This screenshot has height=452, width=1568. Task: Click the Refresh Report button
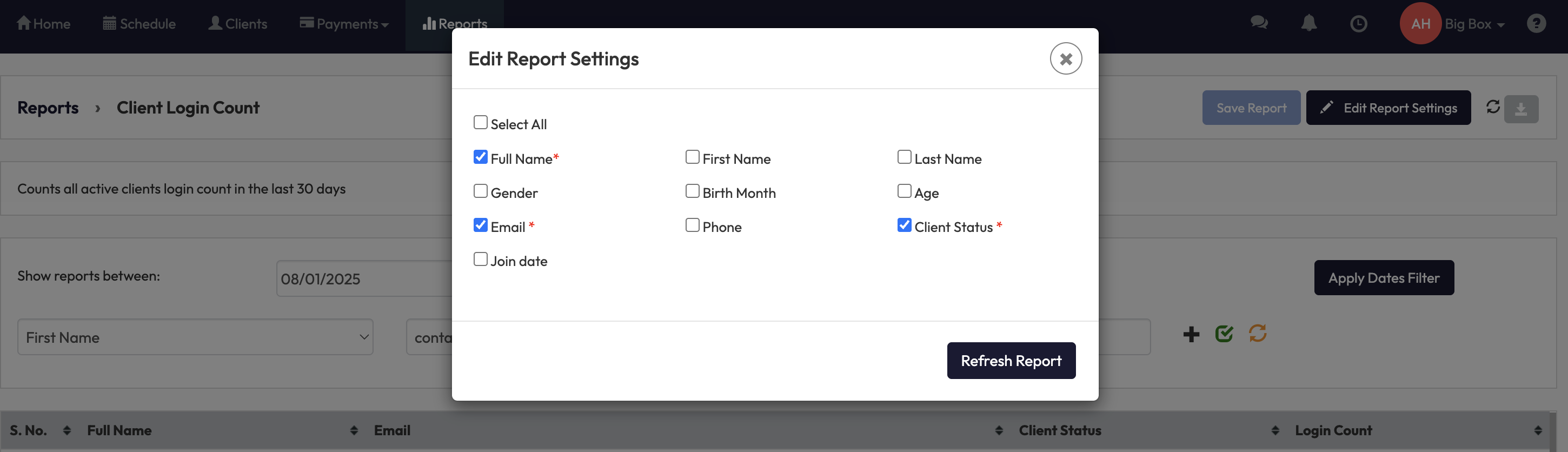coord(1011,361)
